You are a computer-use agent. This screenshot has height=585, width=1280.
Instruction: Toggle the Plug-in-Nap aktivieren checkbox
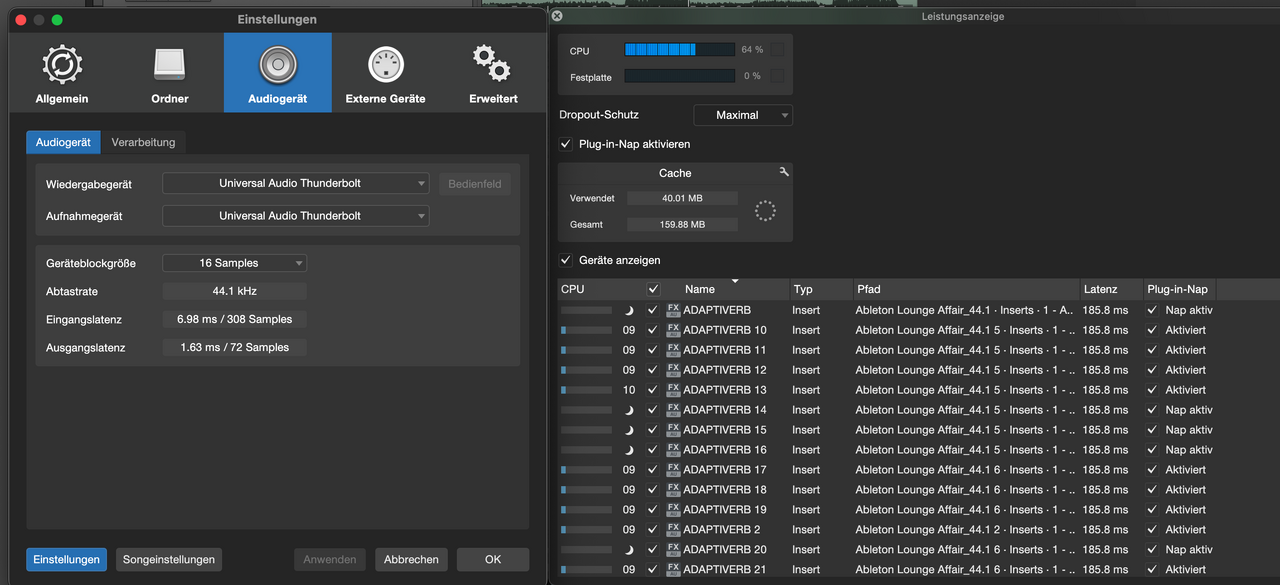pos(567,144)
